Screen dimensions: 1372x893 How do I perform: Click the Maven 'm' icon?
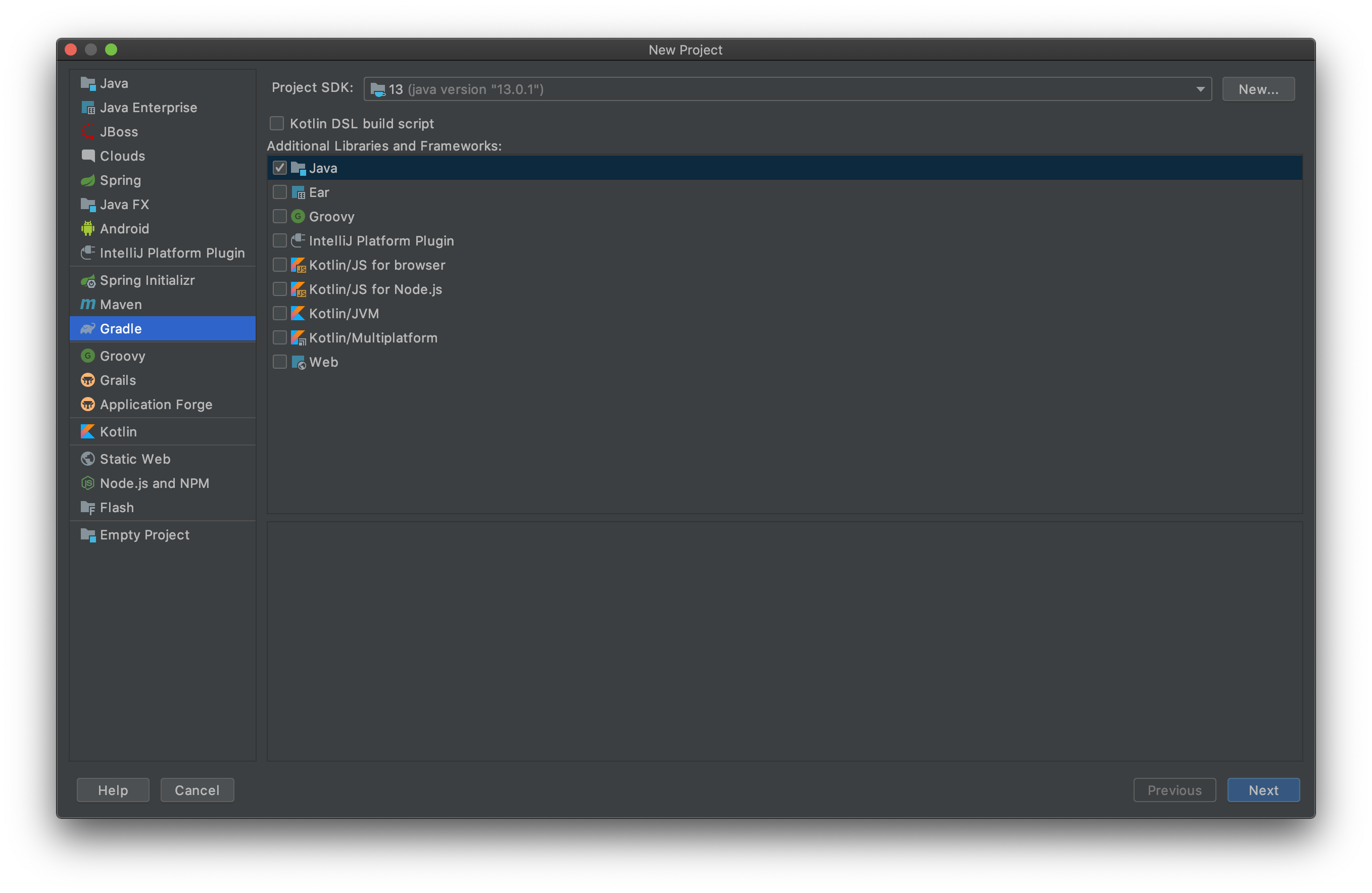[87, 305]
